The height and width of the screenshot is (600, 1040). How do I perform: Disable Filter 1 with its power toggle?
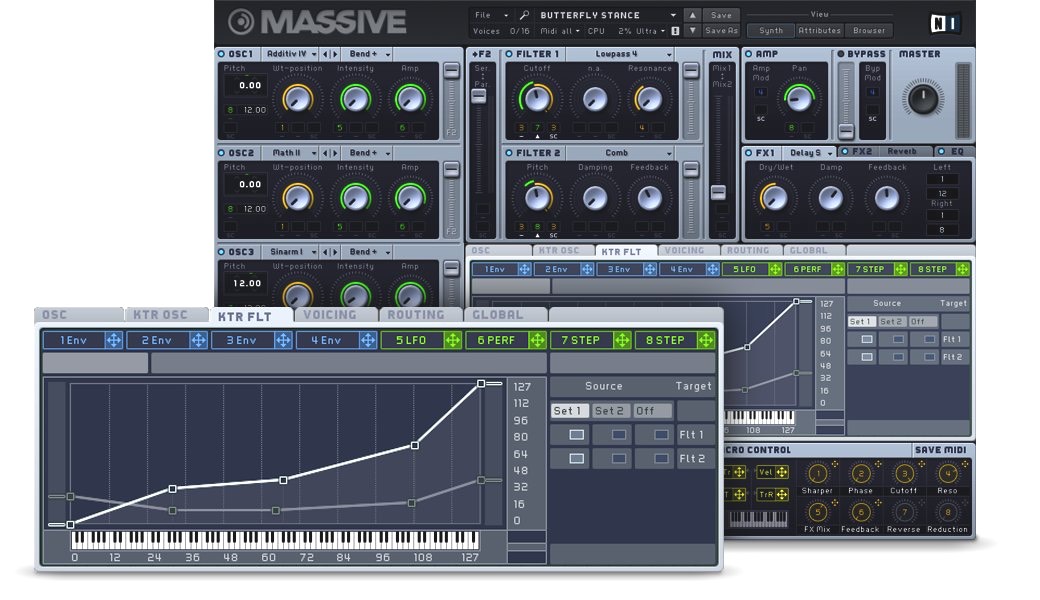509,54
